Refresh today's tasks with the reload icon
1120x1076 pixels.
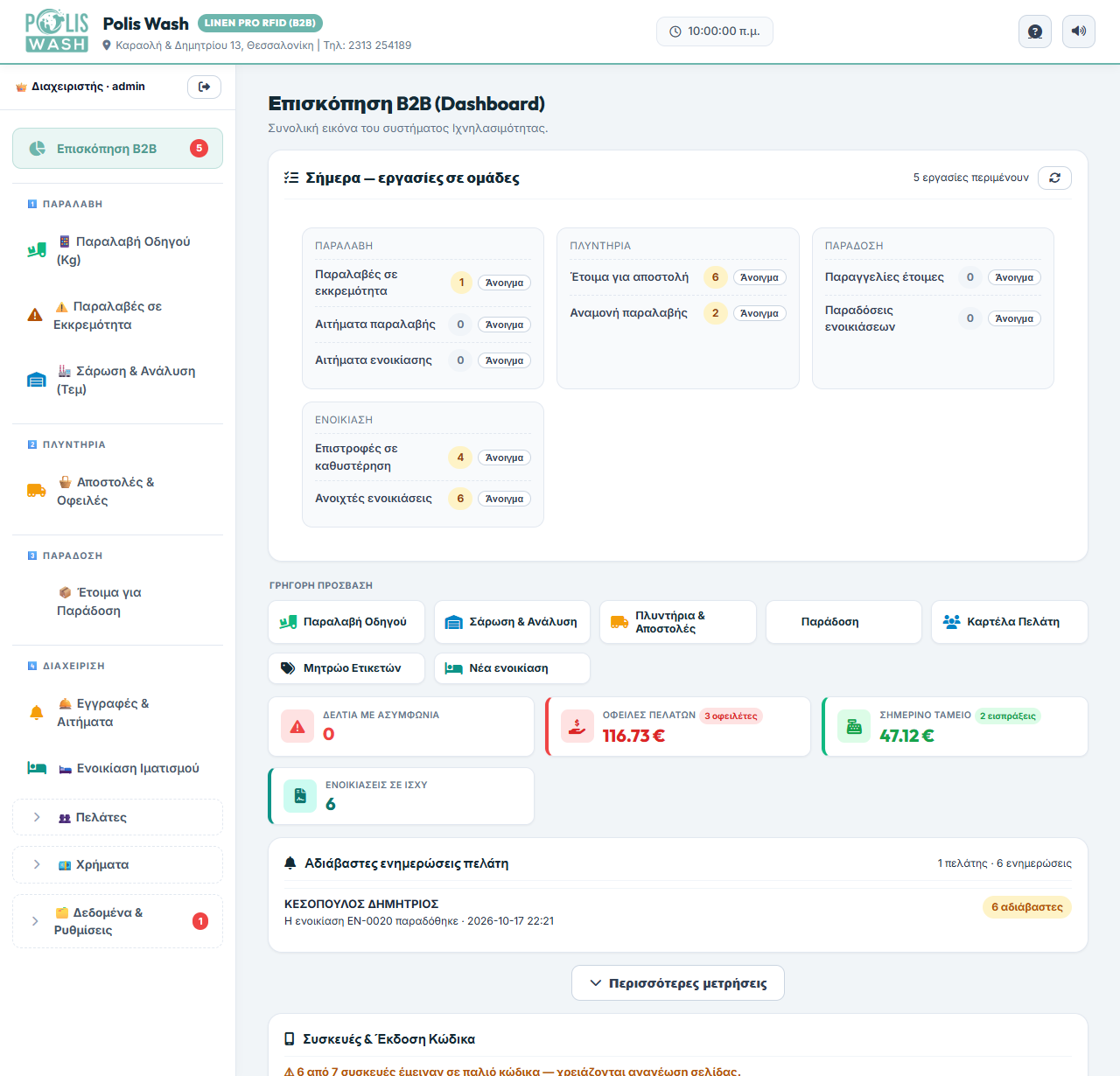pos(1054,178)
